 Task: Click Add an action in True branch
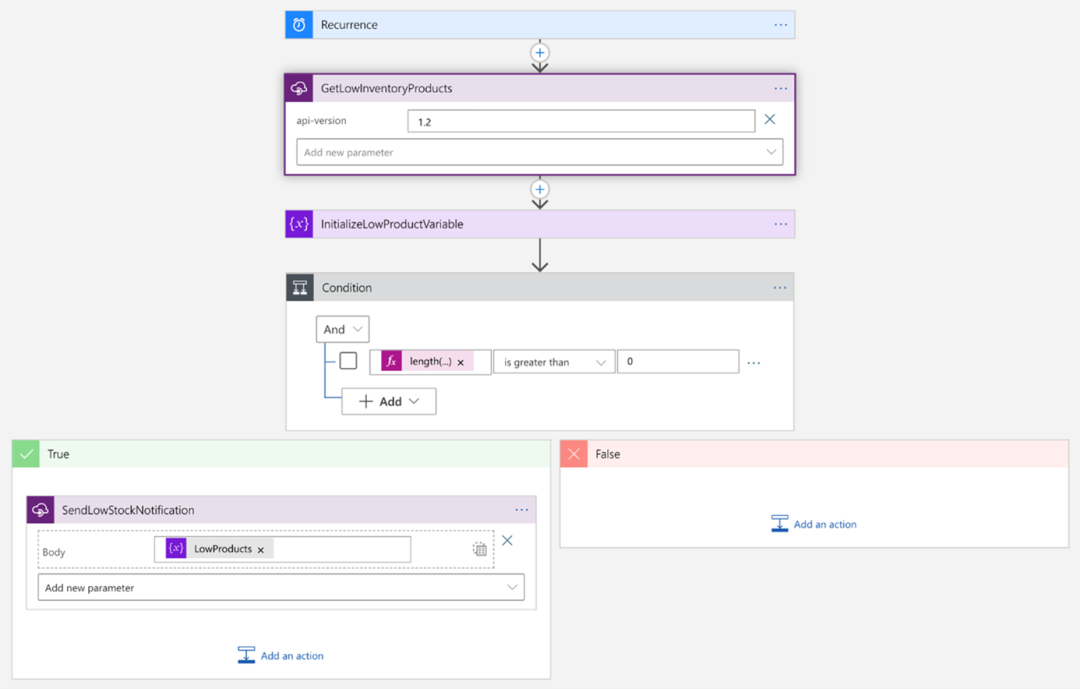point(281,655)
